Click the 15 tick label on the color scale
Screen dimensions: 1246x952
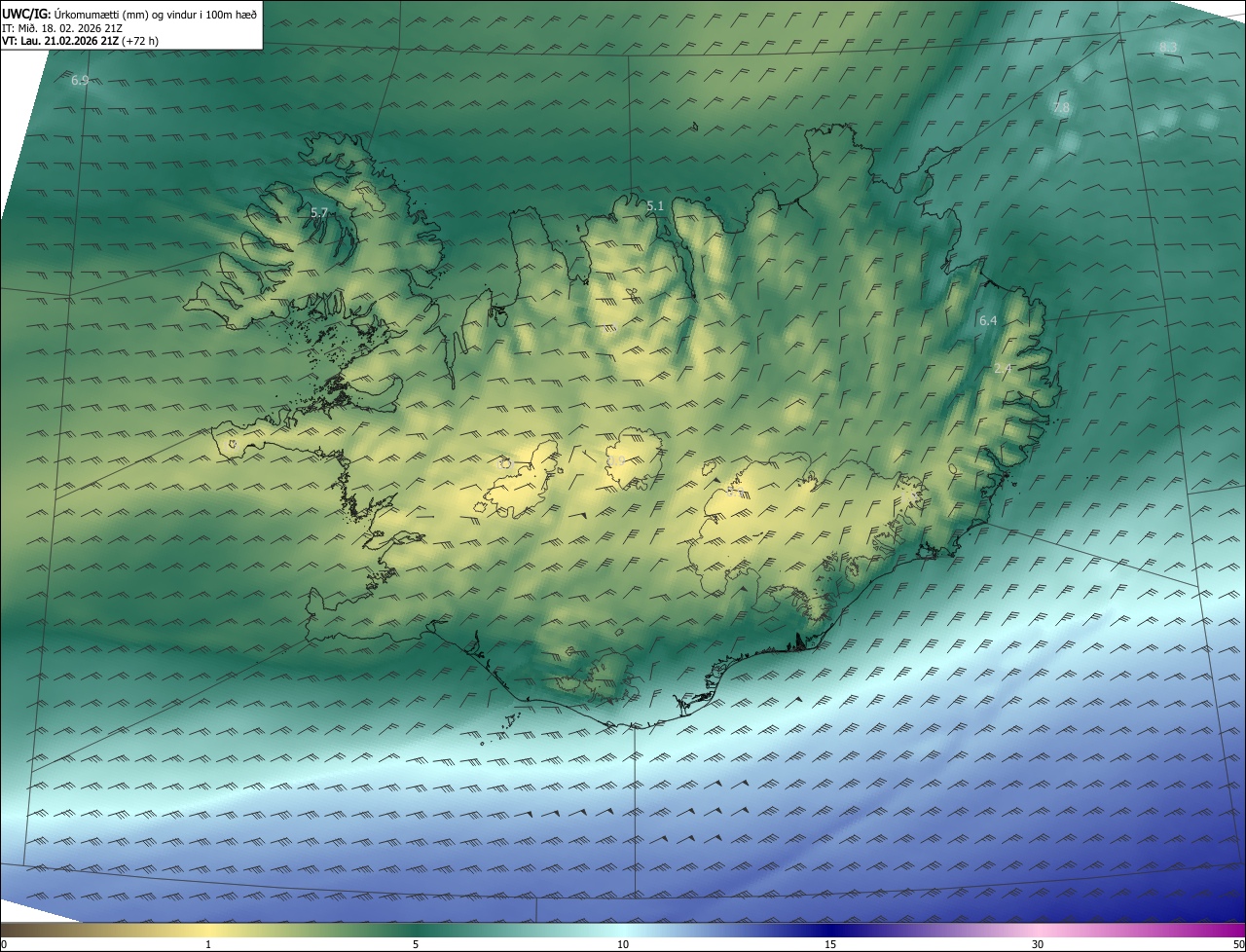click(830, 944)
